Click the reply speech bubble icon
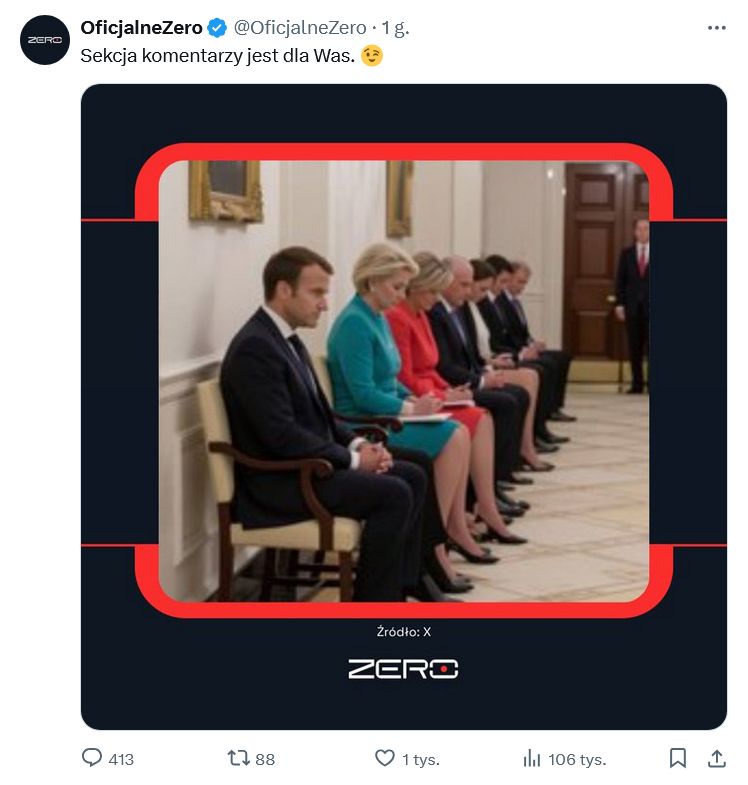 coord(92,759)
